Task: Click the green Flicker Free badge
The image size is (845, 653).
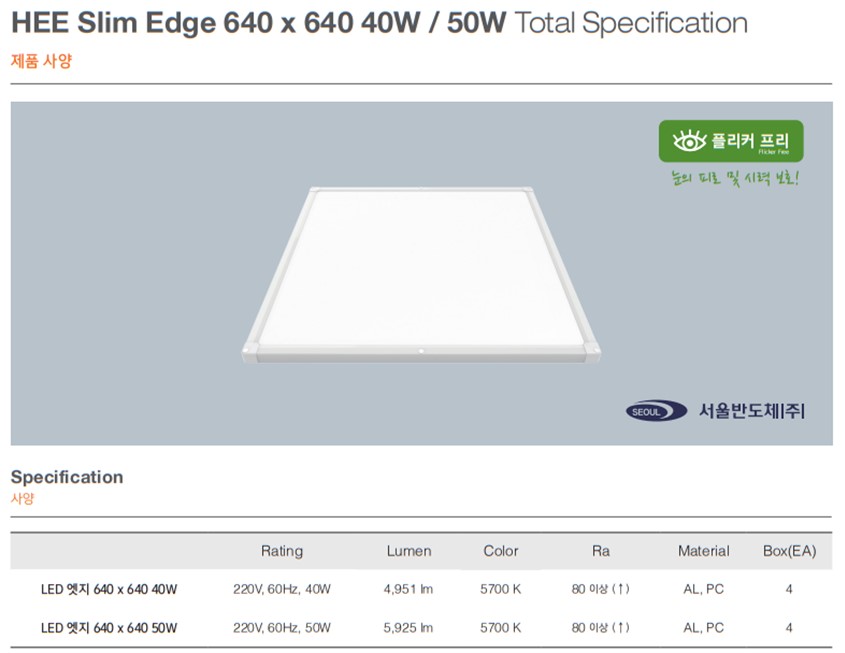Action: click(x=731, y=141)
